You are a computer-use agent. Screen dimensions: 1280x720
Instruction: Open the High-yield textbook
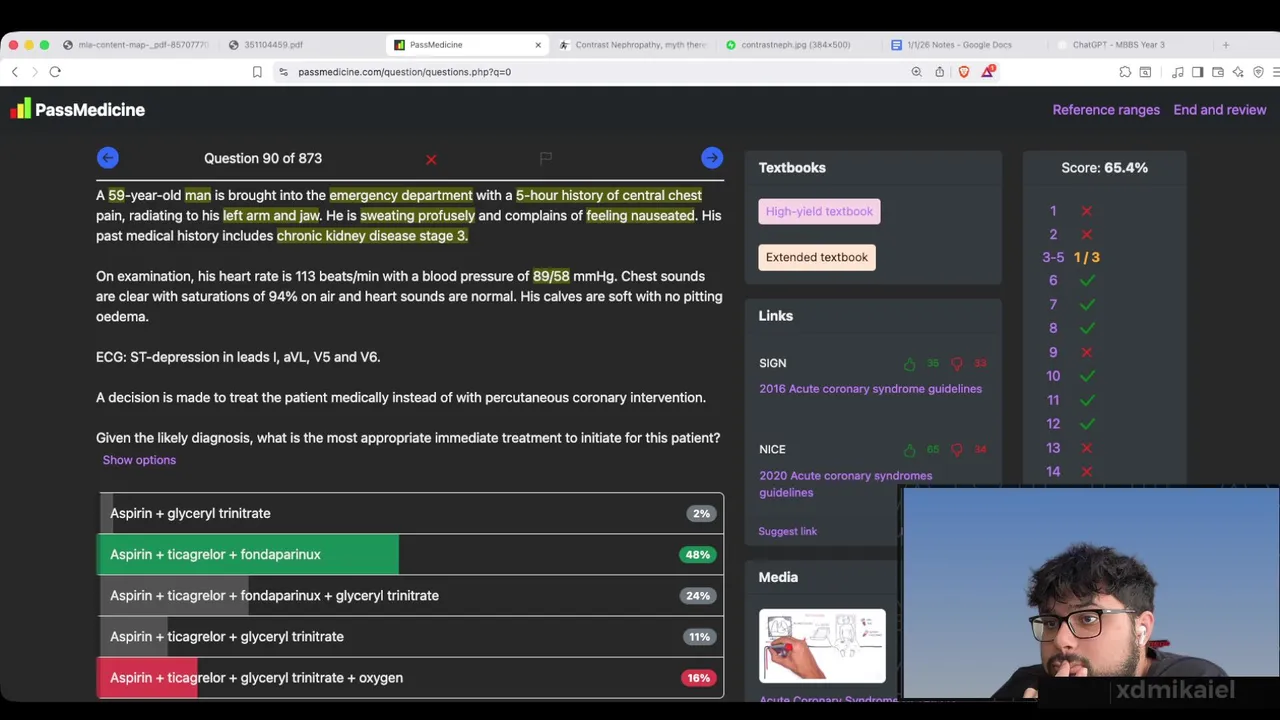click(819, 211)
